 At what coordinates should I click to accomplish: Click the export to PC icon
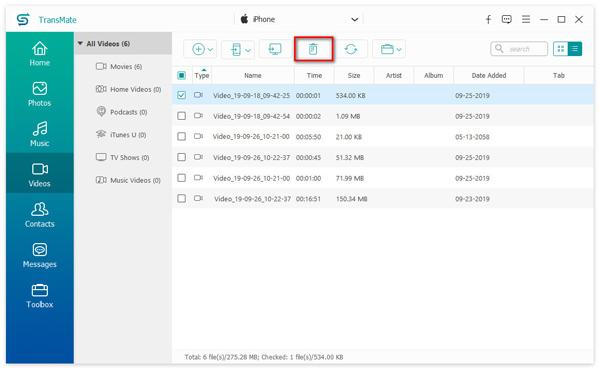(275, 49)
